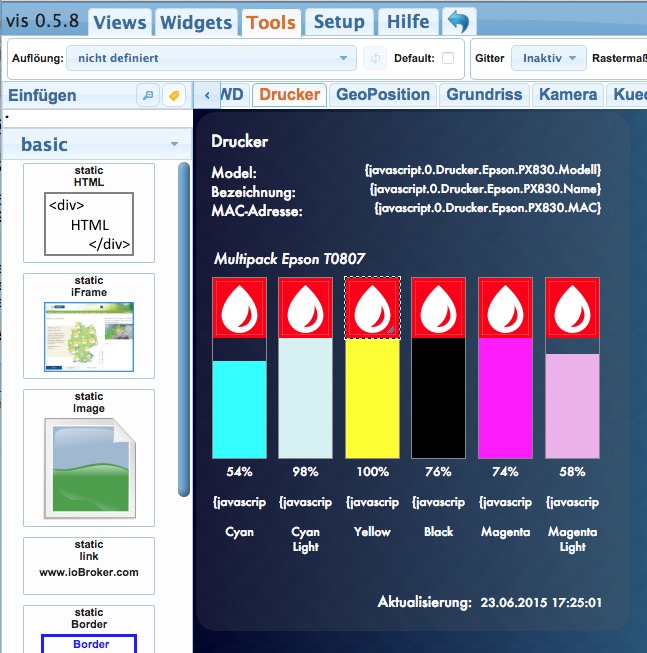Click the 58% value label

click(572, 472)
